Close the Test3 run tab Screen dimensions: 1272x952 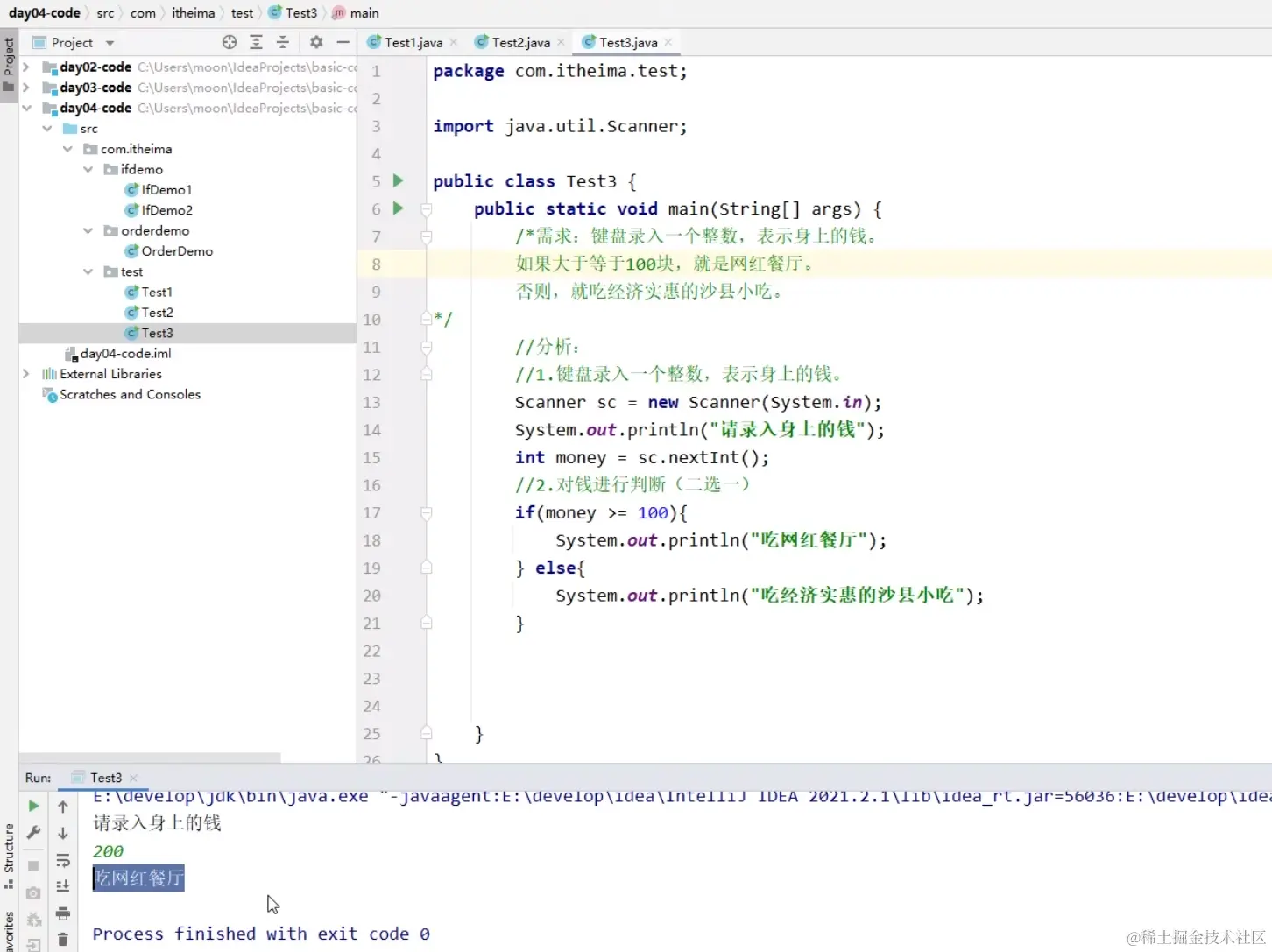[x=133, y=778]
